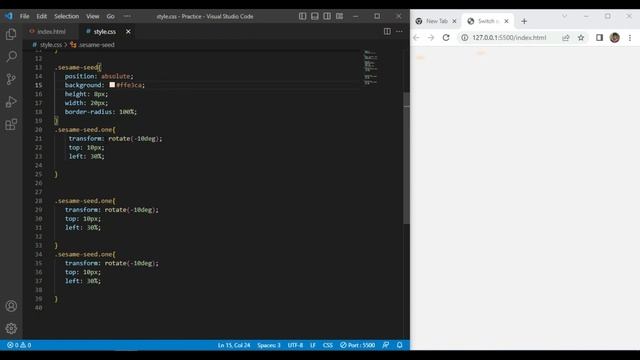Click the Chrome address bar URL
Screen dimensions: 640x360
click(509, 38)
